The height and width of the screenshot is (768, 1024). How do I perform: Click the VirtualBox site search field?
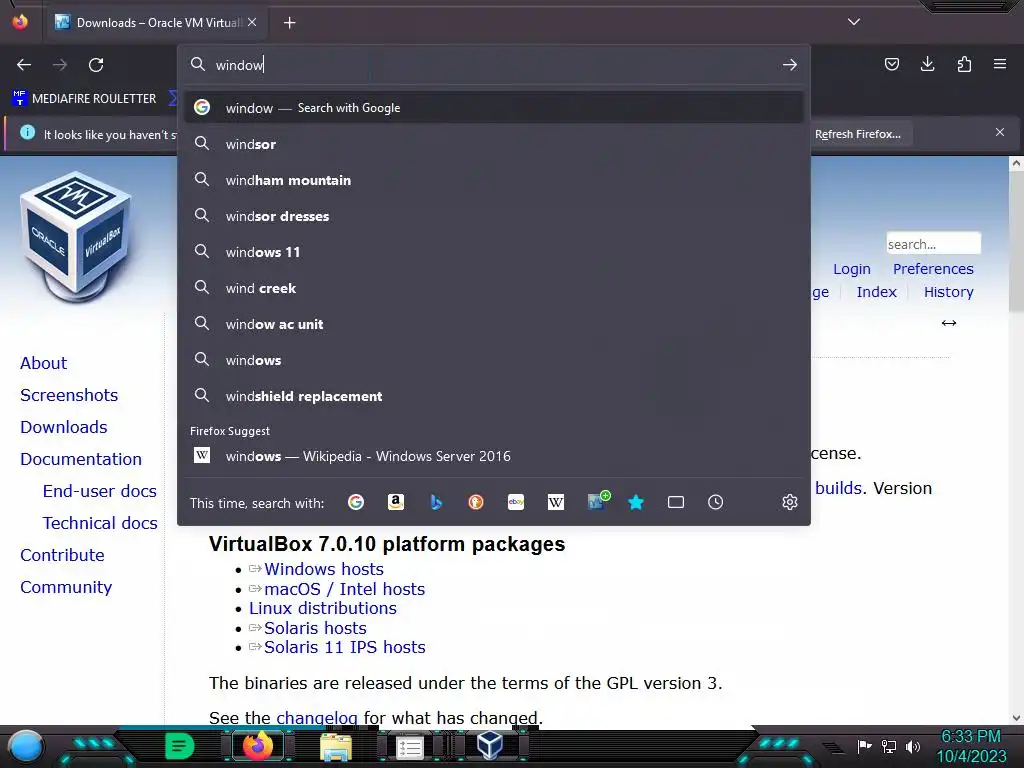point(933,244)
